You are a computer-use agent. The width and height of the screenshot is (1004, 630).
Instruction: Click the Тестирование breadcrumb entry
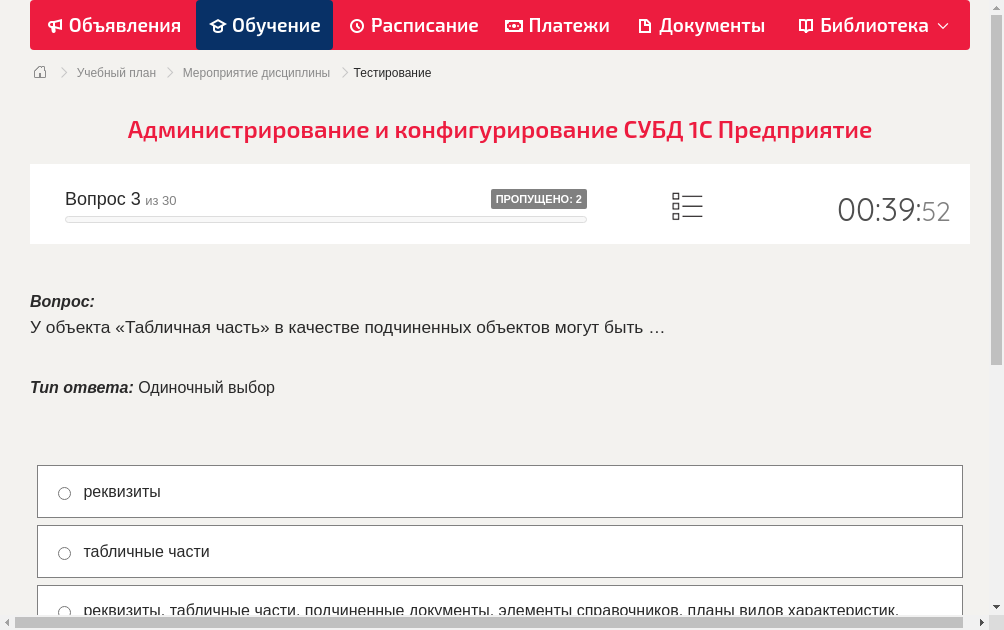point(391,72)
